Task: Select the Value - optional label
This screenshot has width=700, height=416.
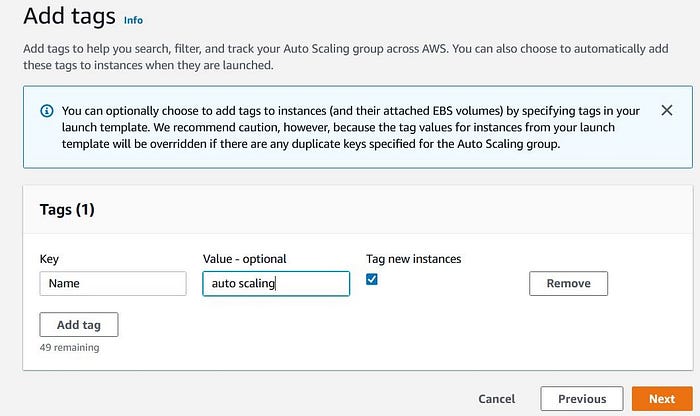Action: tap(244, 259)
